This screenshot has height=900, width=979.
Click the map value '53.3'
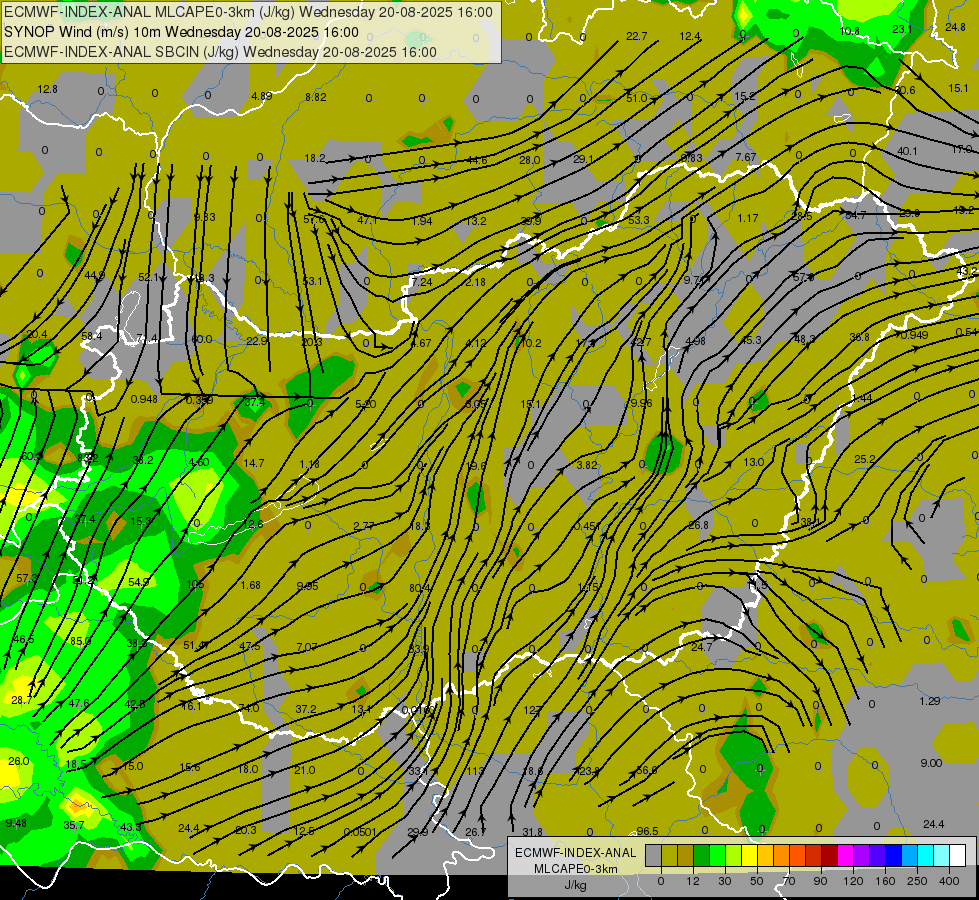(x=639, y=220)
